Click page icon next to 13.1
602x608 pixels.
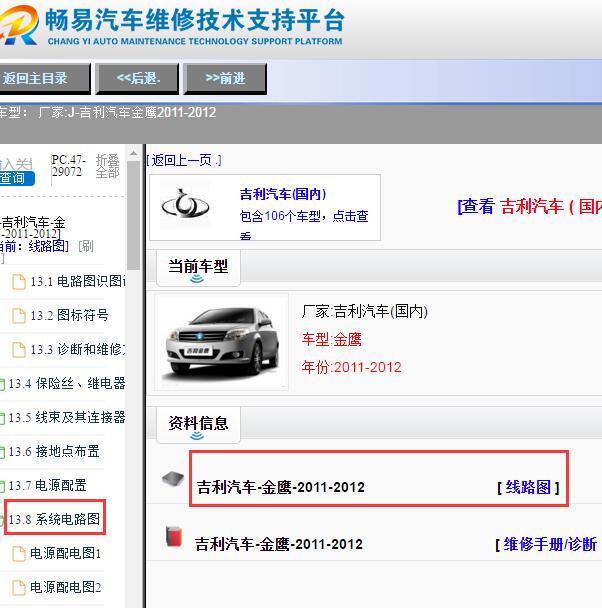(19, 282)
